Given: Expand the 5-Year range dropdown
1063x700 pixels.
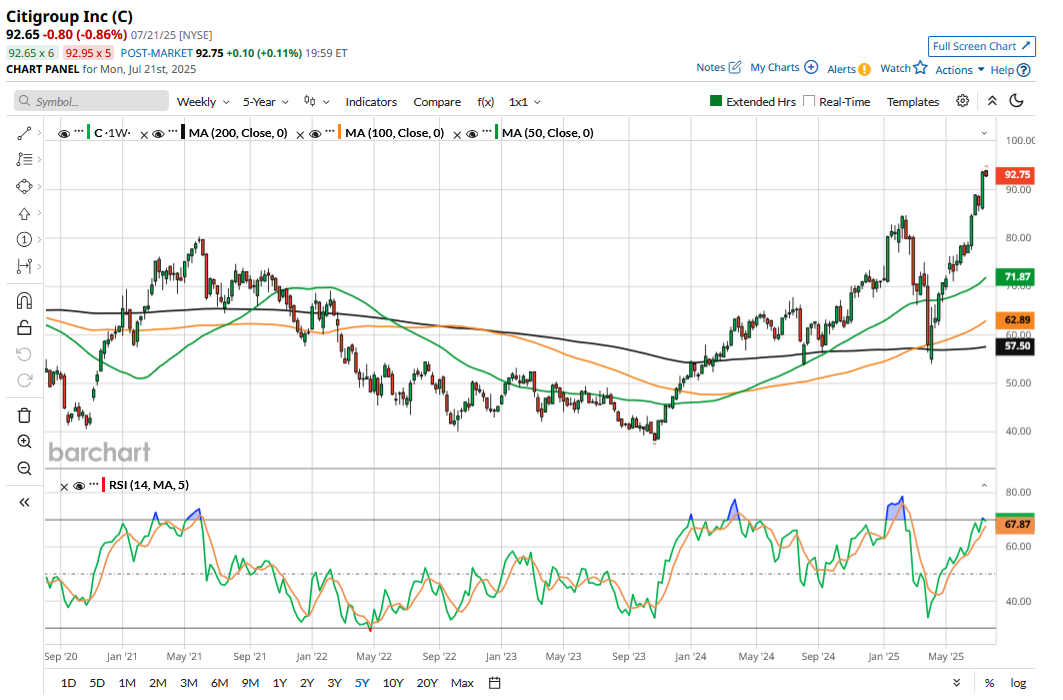Looking at the screenshot, I should [x=262, y=101].
